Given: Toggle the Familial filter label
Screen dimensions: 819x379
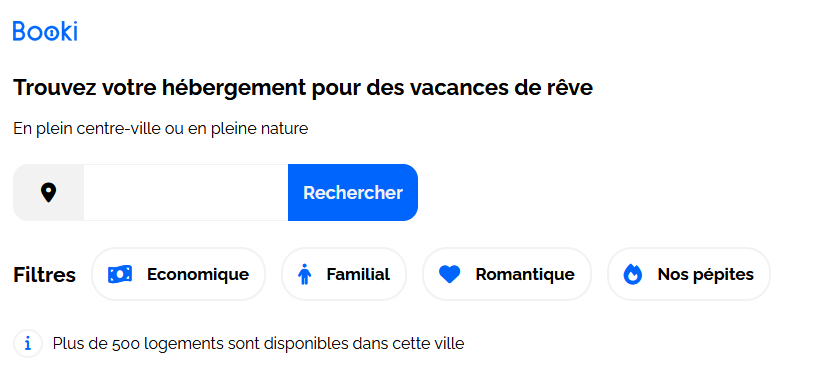Looking at the screenshot, I should coord(358,274).
